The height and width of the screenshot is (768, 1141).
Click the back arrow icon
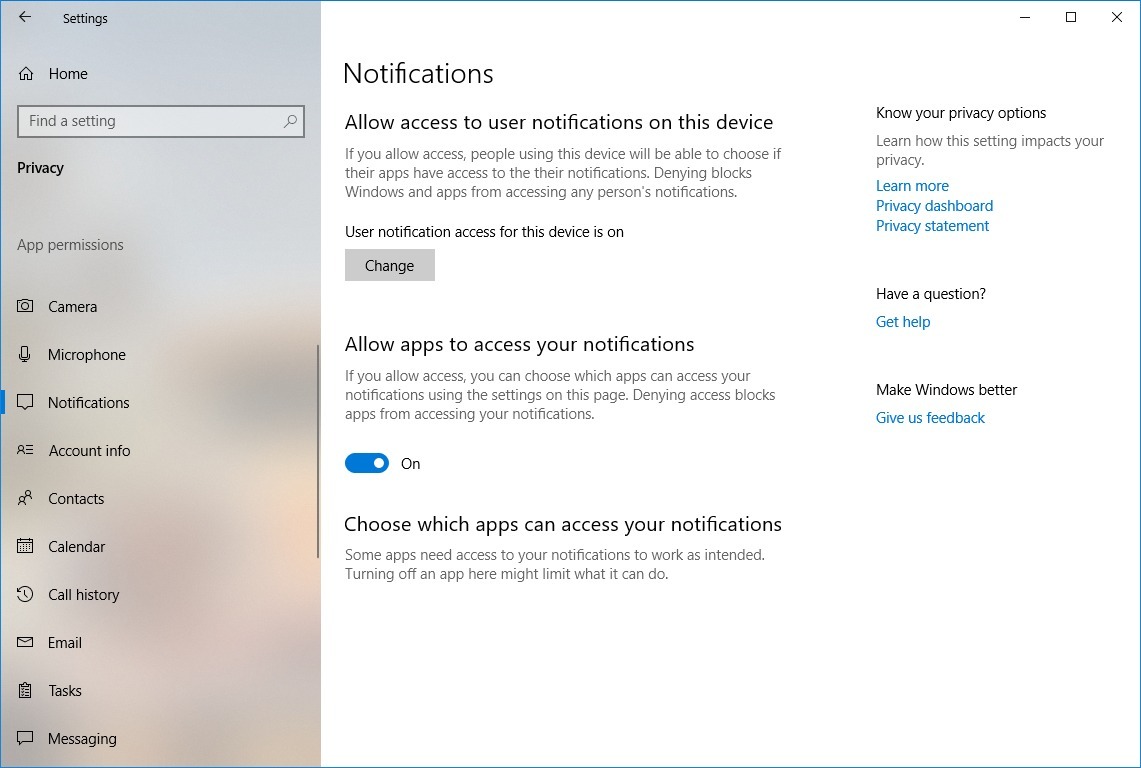pos(25,17)
